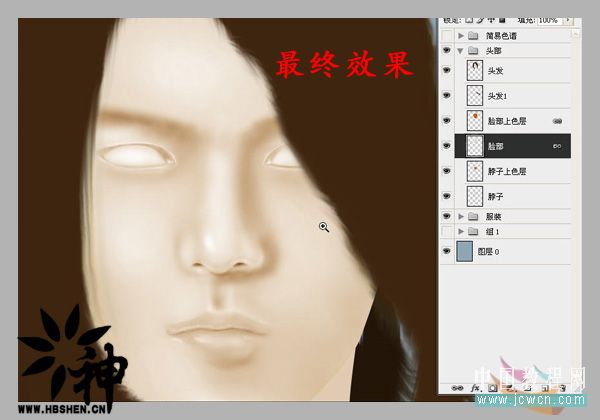Select group named 组 1
The image size is (600, 420).
(492, 231)
